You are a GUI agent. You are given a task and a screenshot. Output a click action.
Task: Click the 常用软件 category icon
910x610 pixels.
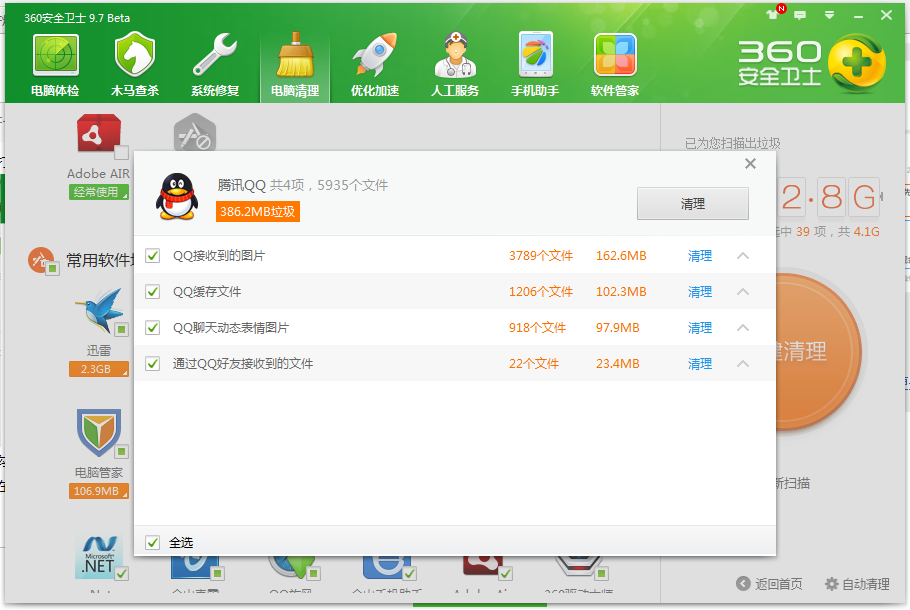click(x=42, y=260)
